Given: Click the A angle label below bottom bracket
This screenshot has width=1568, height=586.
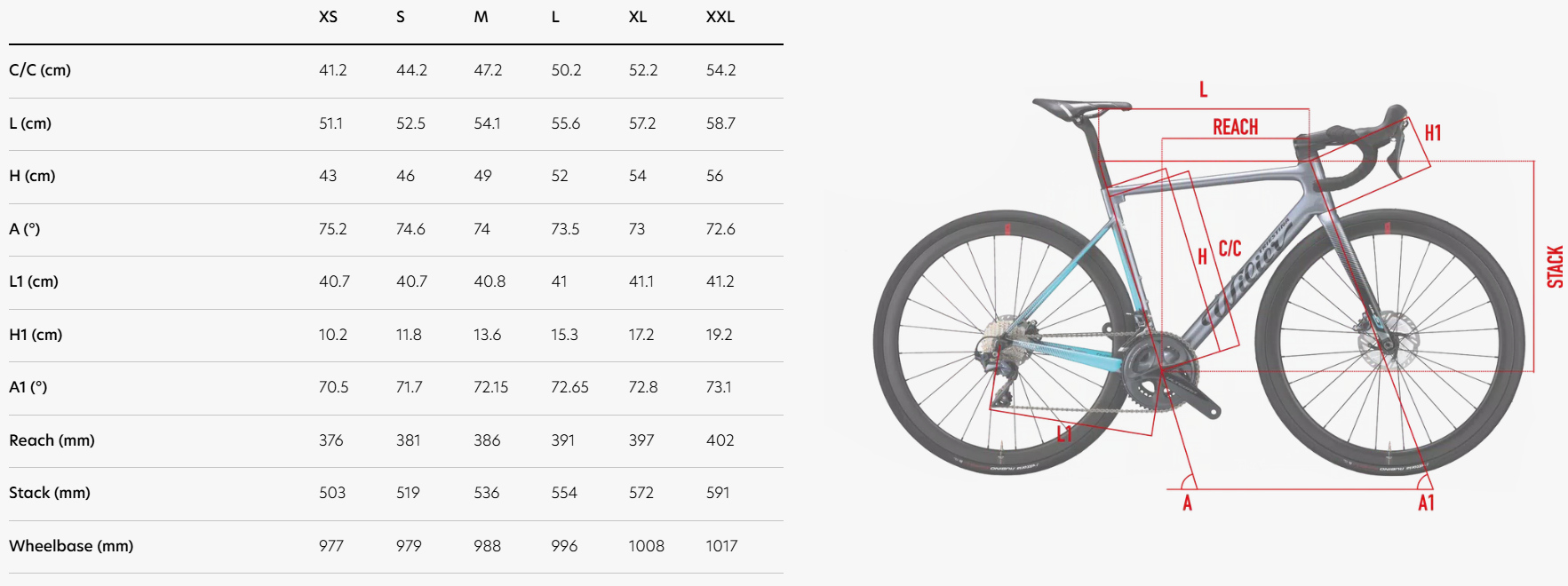Looking at the screenshot, I should tap(1187, 503).
